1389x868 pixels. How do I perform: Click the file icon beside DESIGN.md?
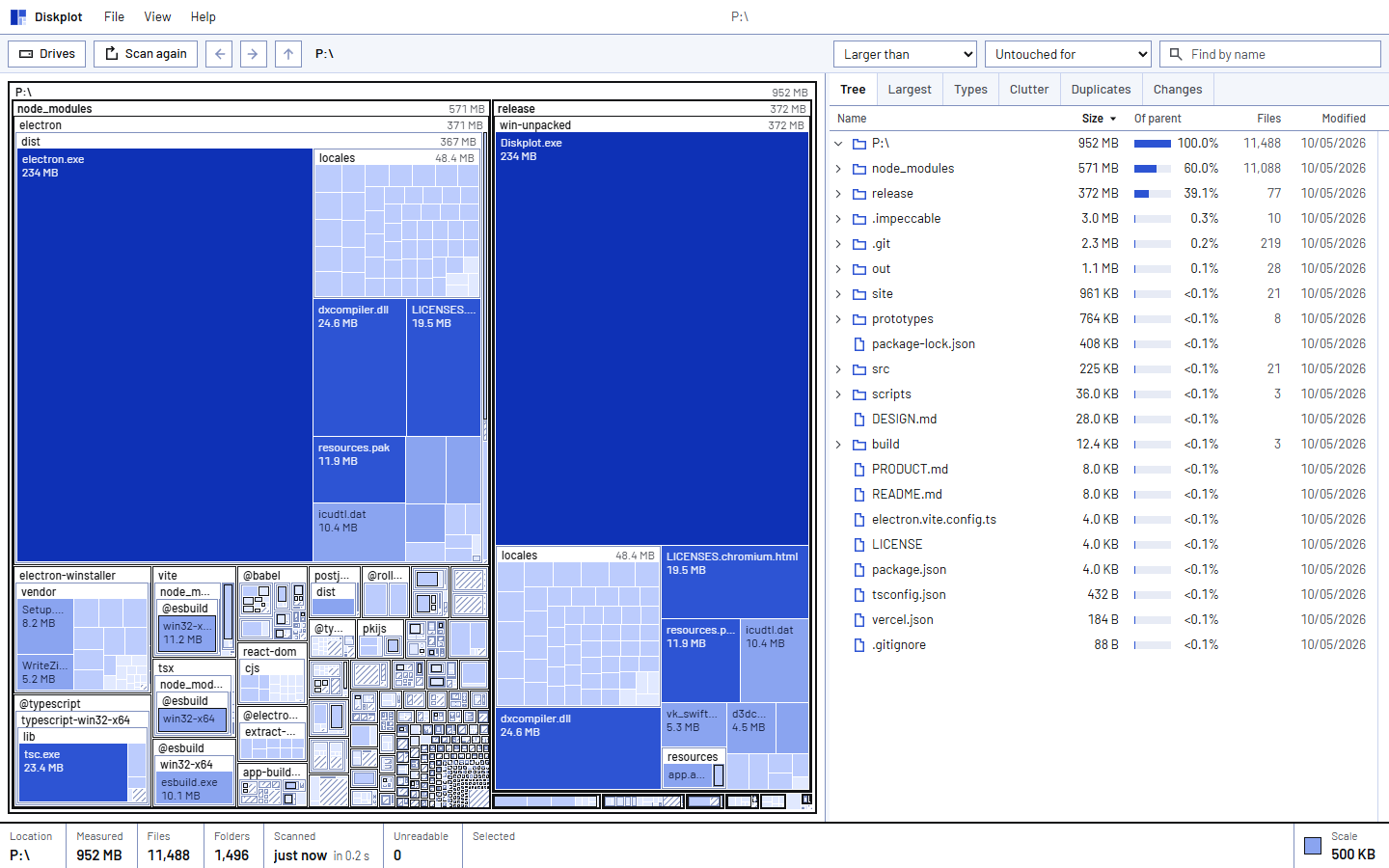coord(859,420)
